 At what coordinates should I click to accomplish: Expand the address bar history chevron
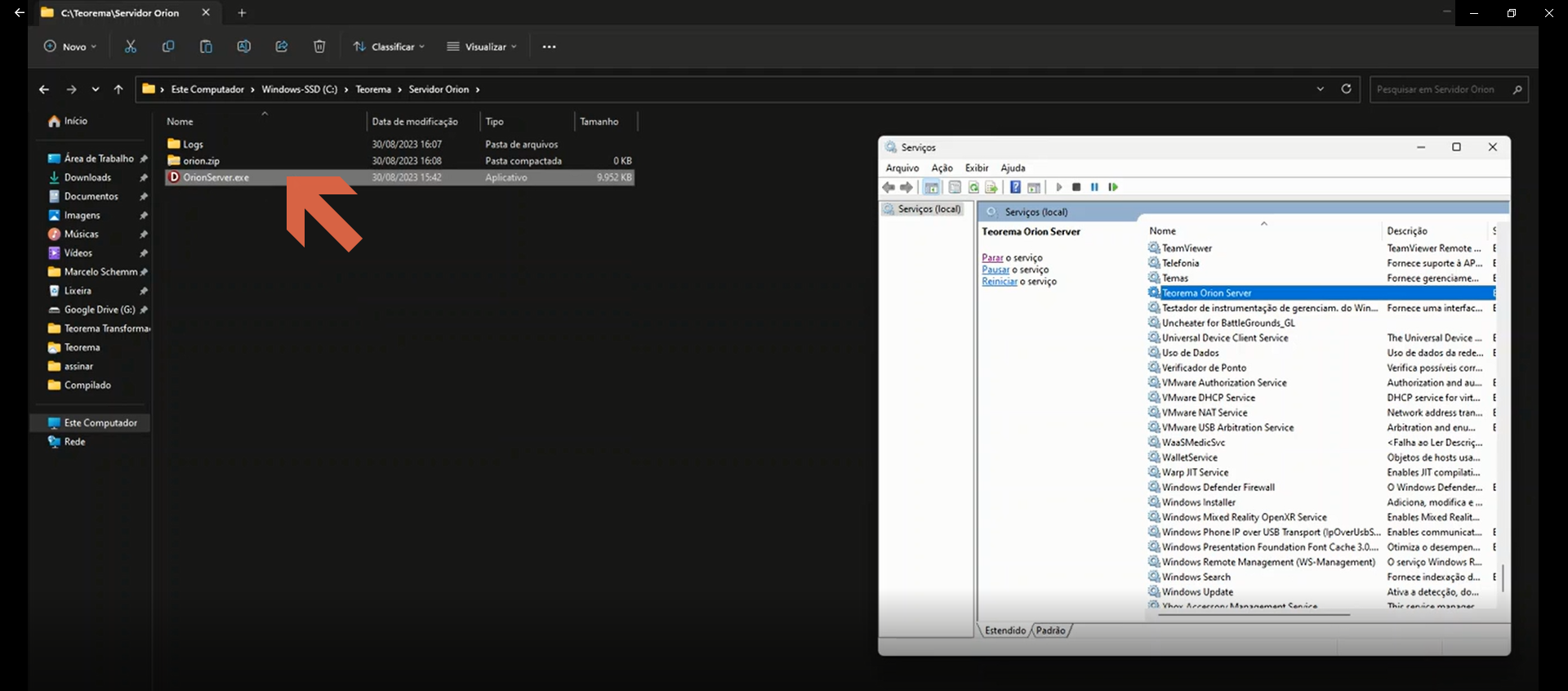click(x=1320, y=89)
